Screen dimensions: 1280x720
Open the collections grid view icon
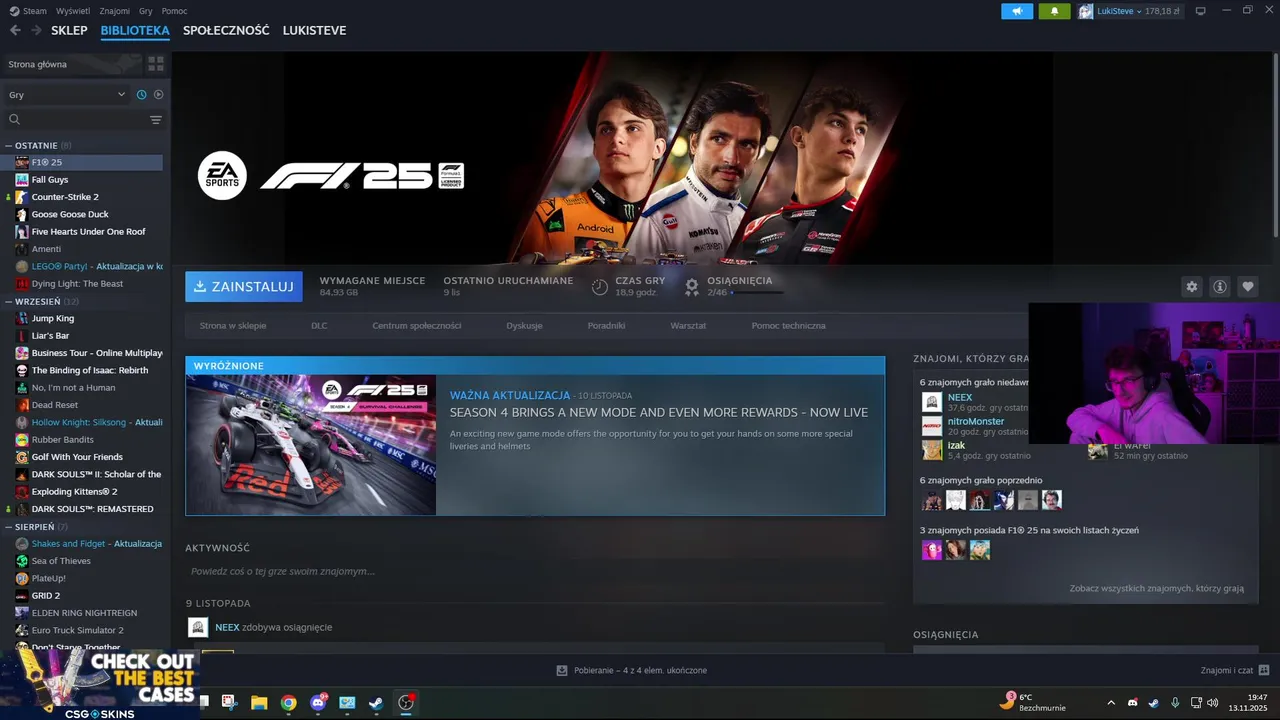pyautogui.click(x=156, y=64)
